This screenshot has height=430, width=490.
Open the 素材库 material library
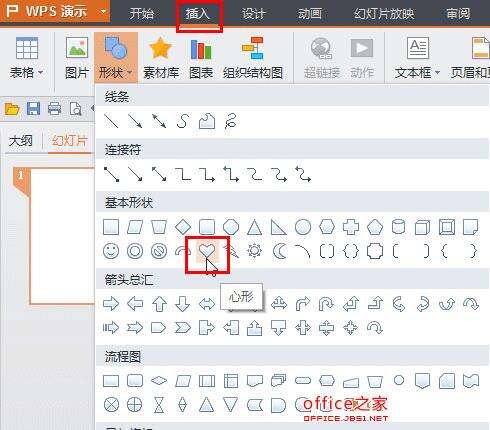coord(161,58)
